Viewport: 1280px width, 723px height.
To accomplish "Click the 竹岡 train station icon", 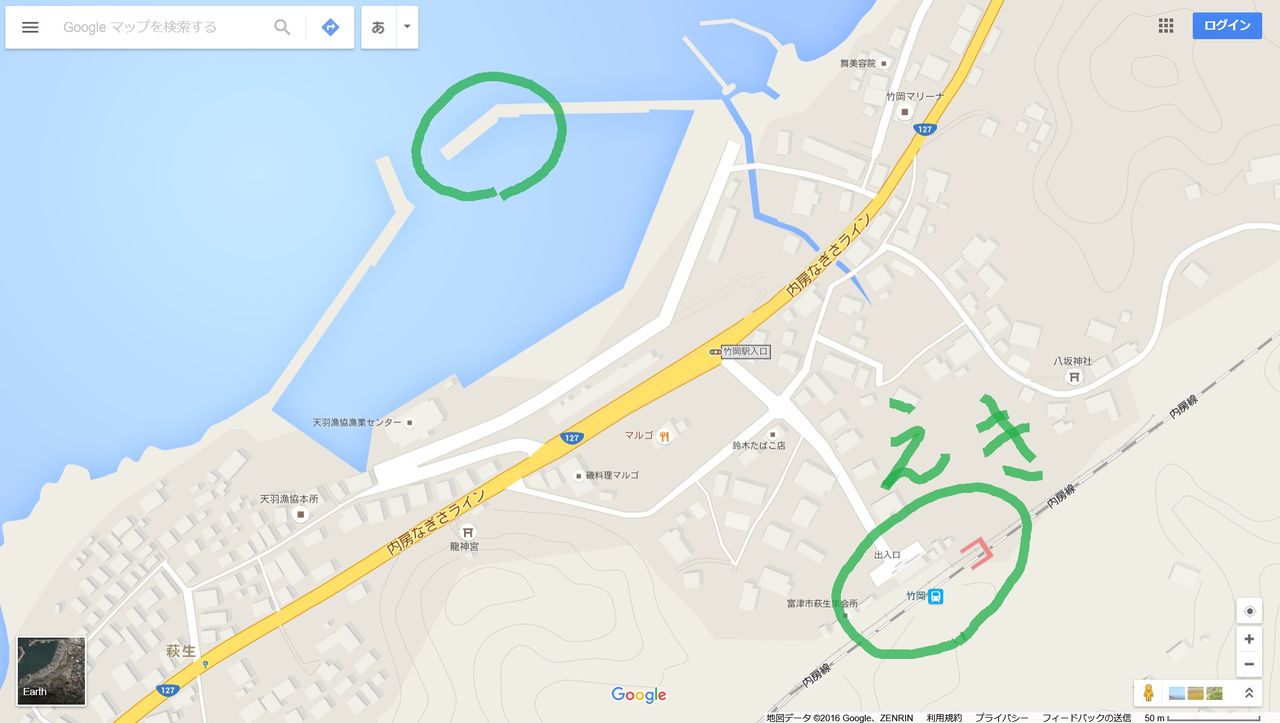I will (936, 597).
